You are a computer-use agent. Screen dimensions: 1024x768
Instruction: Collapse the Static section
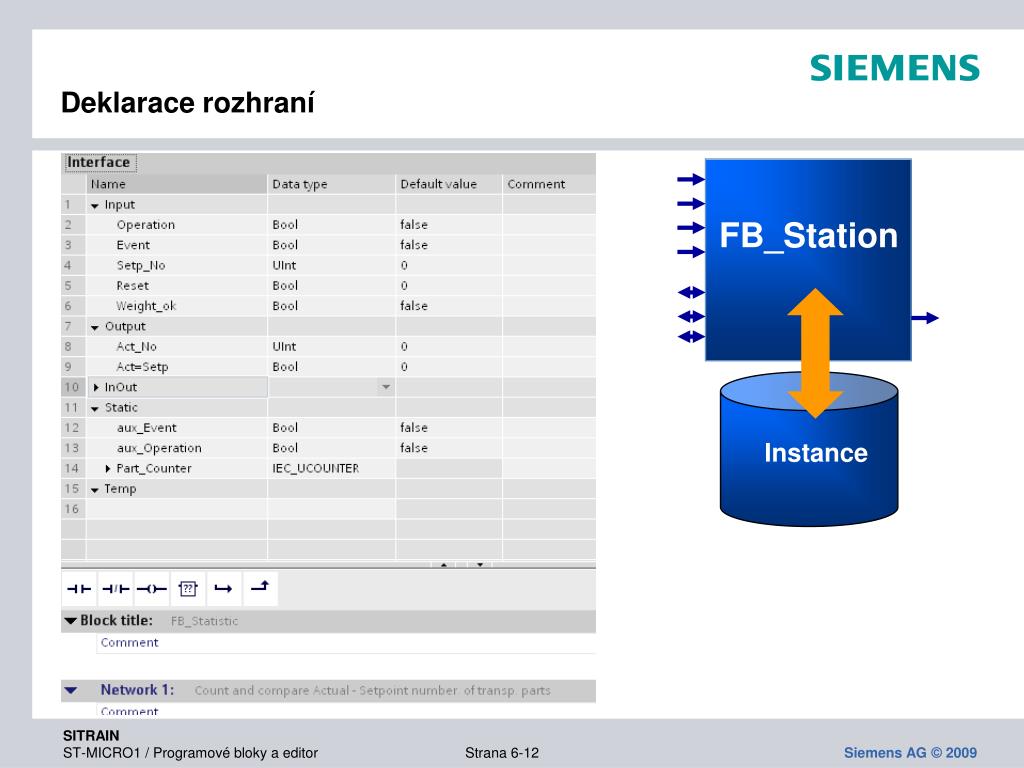pyautogui.click(x=95, y=409)
